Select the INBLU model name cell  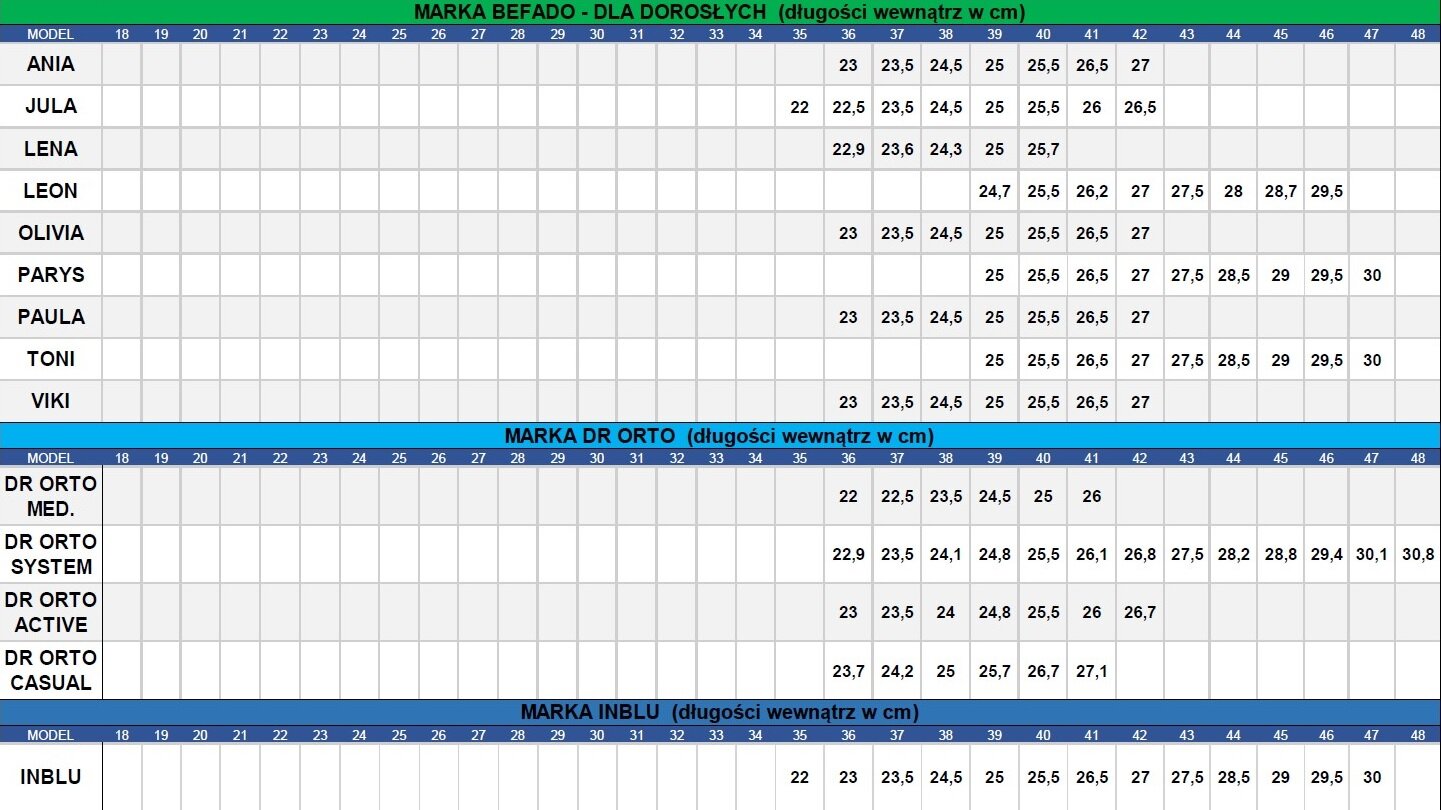[51, 777]
